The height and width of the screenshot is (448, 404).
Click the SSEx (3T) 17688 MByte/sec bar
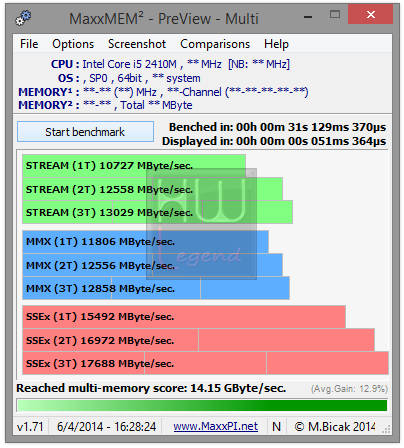[x=206, y=363]
